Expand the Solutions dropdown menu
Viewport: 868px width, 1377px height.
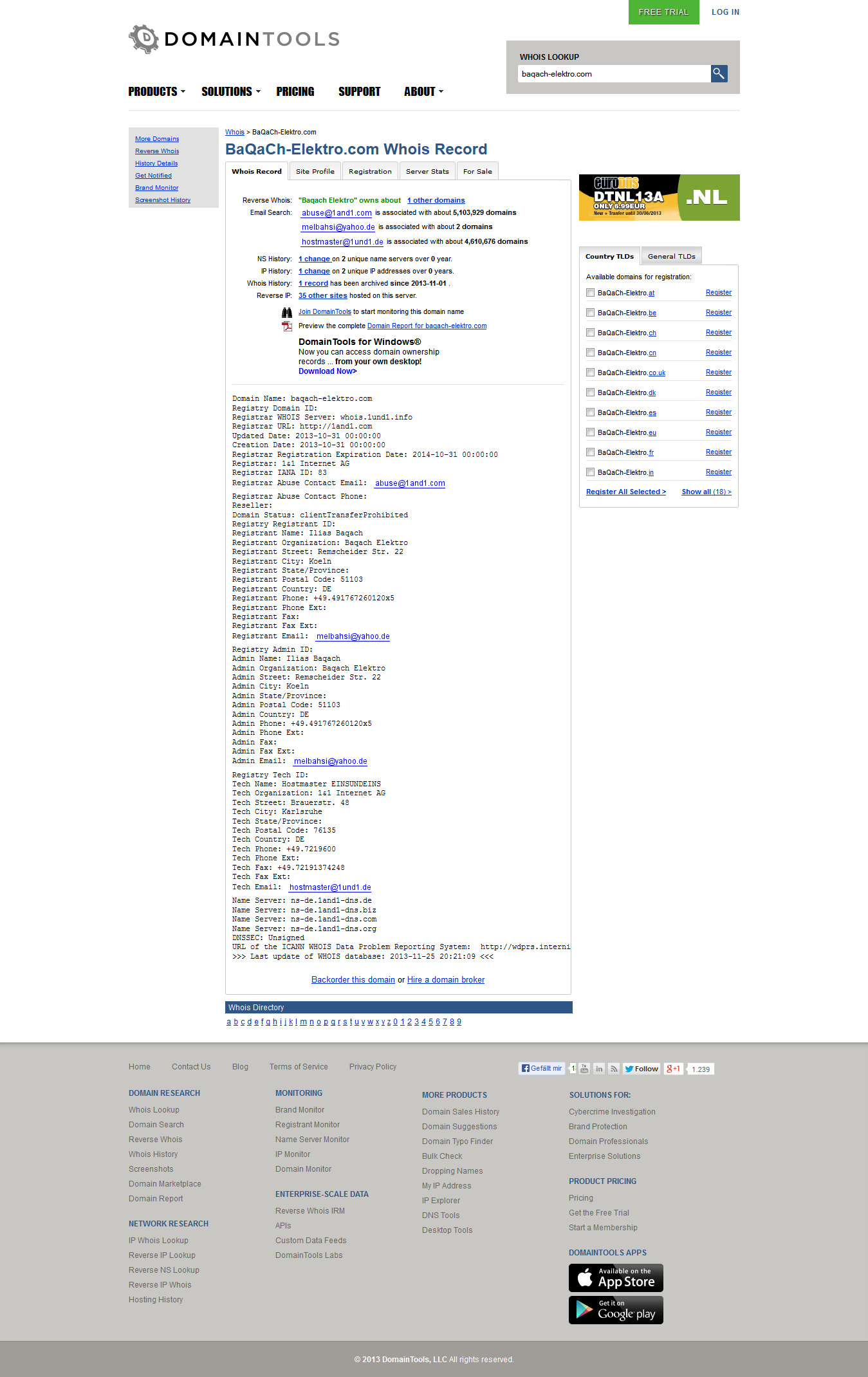(x=231, y=91)
